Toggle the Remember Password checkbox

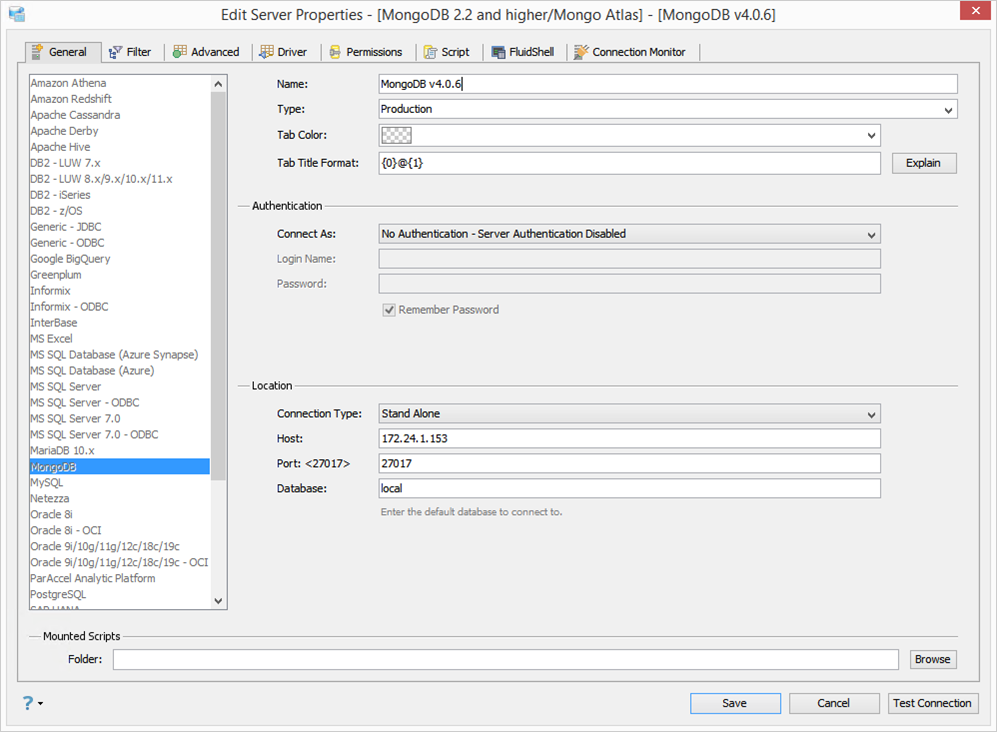[x=389, y=310]
